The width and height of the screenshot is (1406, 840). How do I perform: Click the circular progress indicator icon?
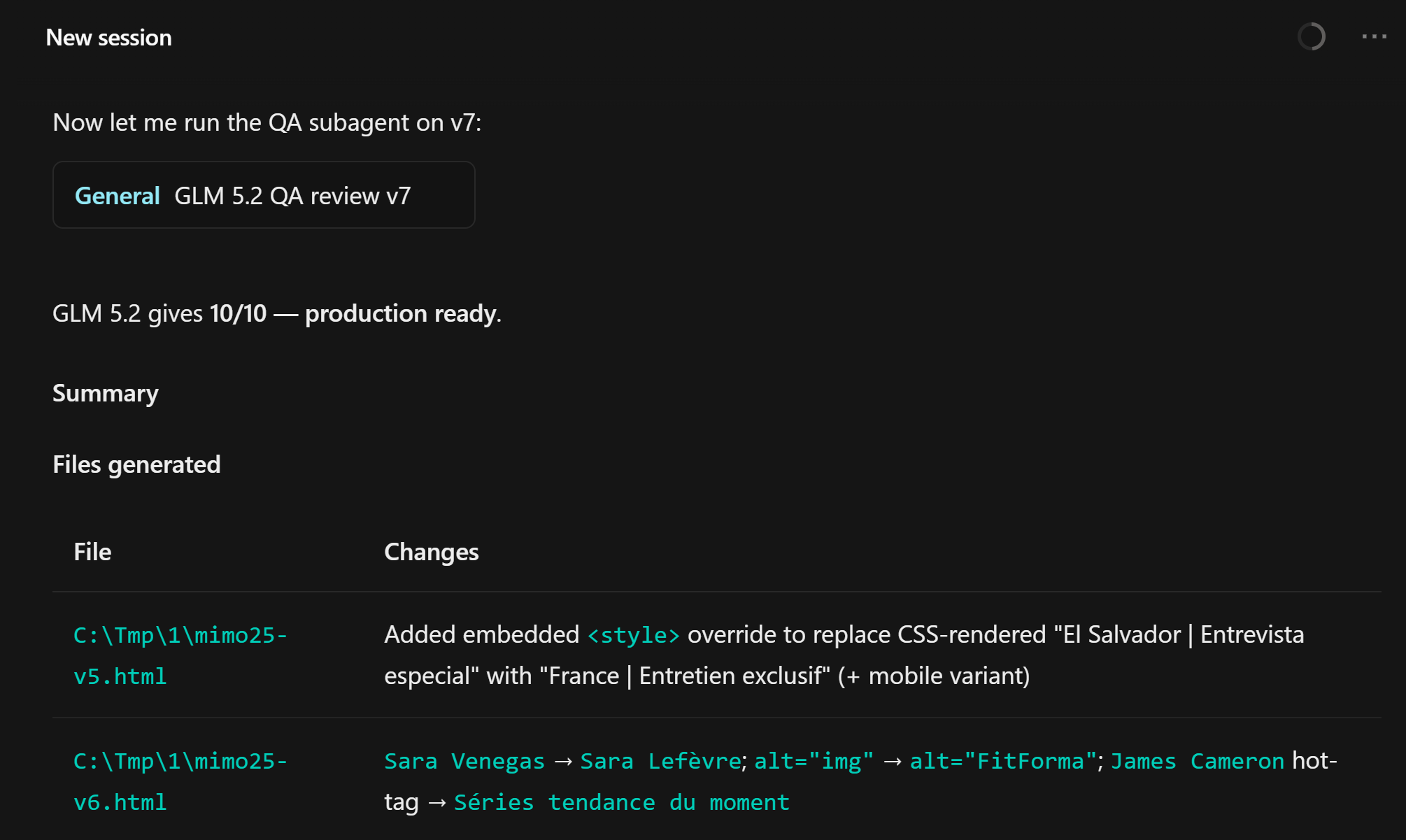click(1312, 36)
